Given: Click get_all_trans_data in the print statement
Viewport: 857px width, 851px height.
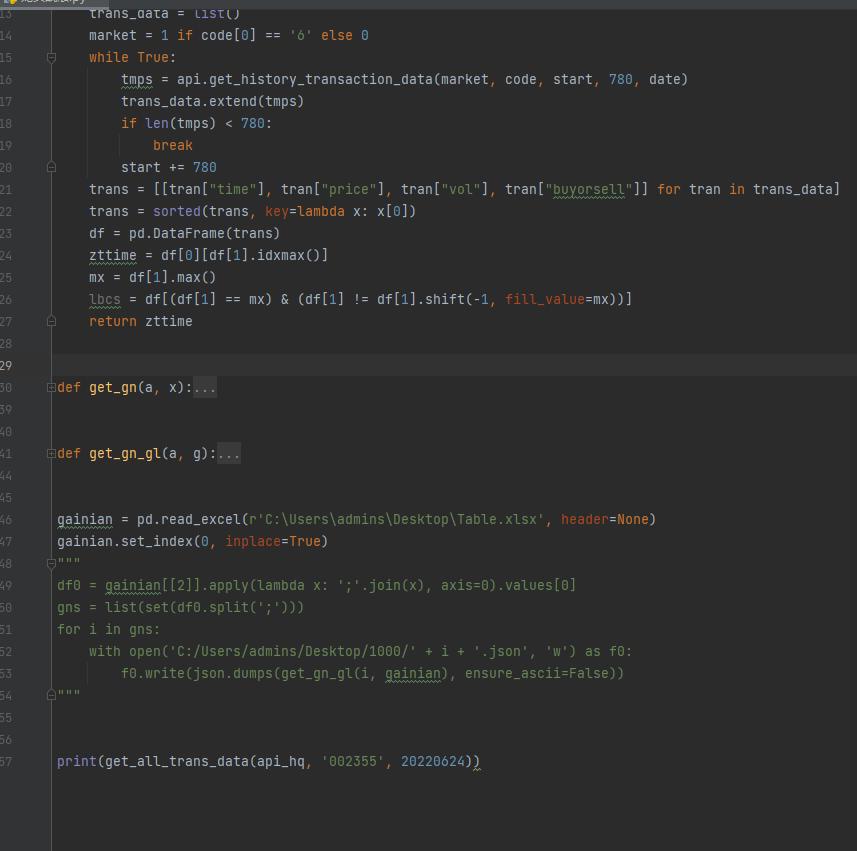Looking at the screenshot, I should (x=176, y=762).
